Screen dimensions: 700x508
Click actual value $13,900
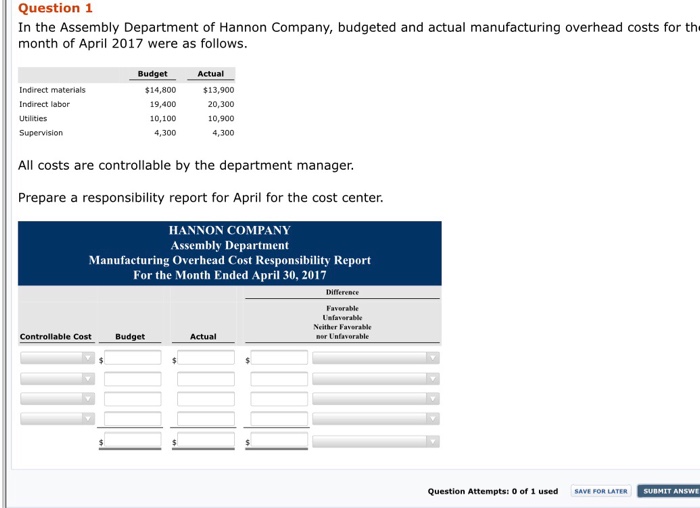[x=218, y=90]
